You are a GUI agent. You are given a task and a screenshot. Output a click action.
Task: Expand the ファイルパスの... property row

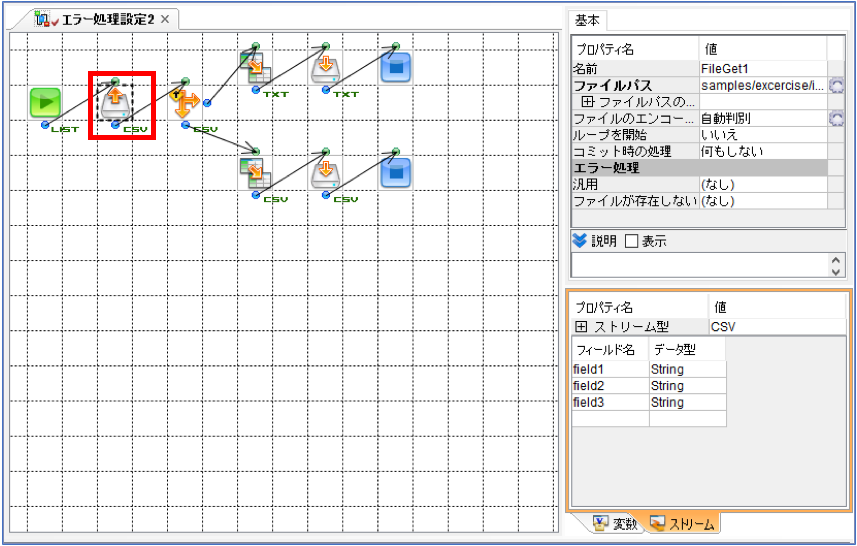tap(588, 102)
